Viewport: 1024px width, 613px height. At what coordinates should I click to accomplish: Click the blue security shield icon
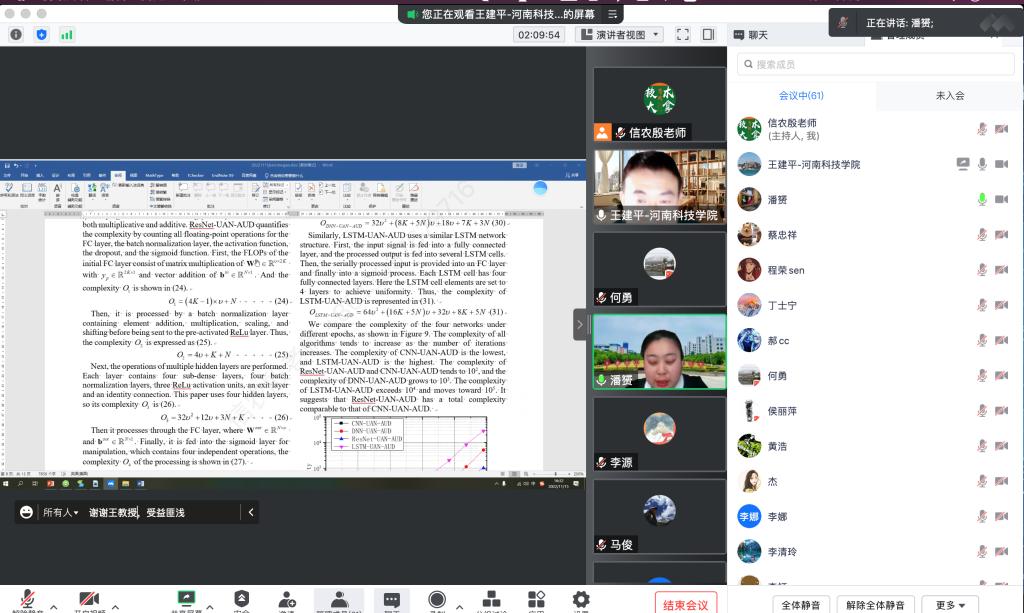[41, 34]
